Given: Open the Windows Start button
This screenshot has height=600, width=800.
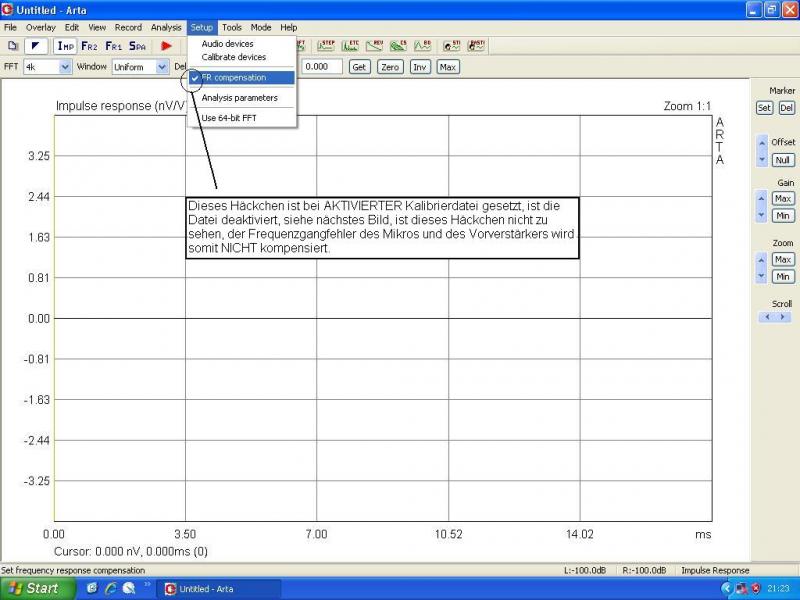Looking at the screenshot, I should pos(36,588).
